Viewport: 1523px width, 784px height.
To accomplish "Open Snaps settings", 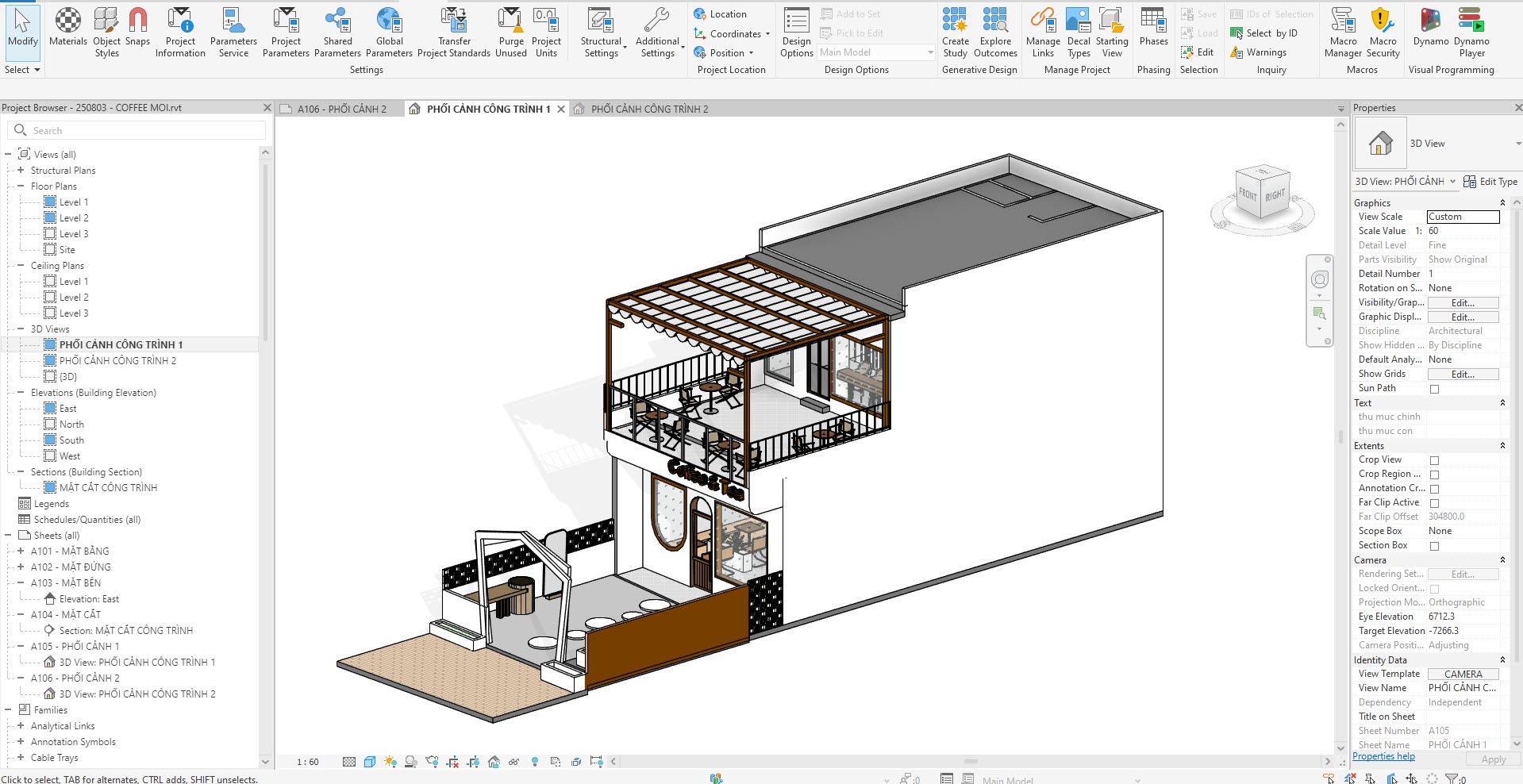I will (x=137, y=28).
